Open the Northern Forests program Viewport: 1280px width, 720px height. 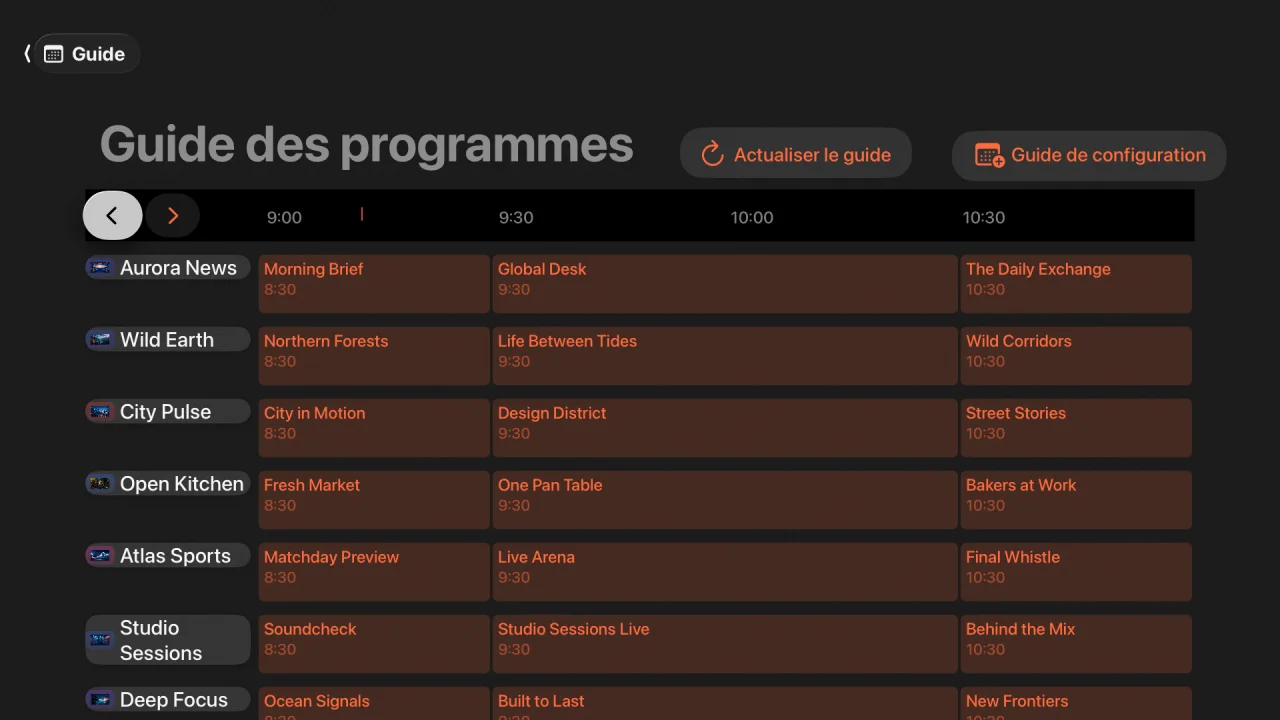tap(374, 356)
